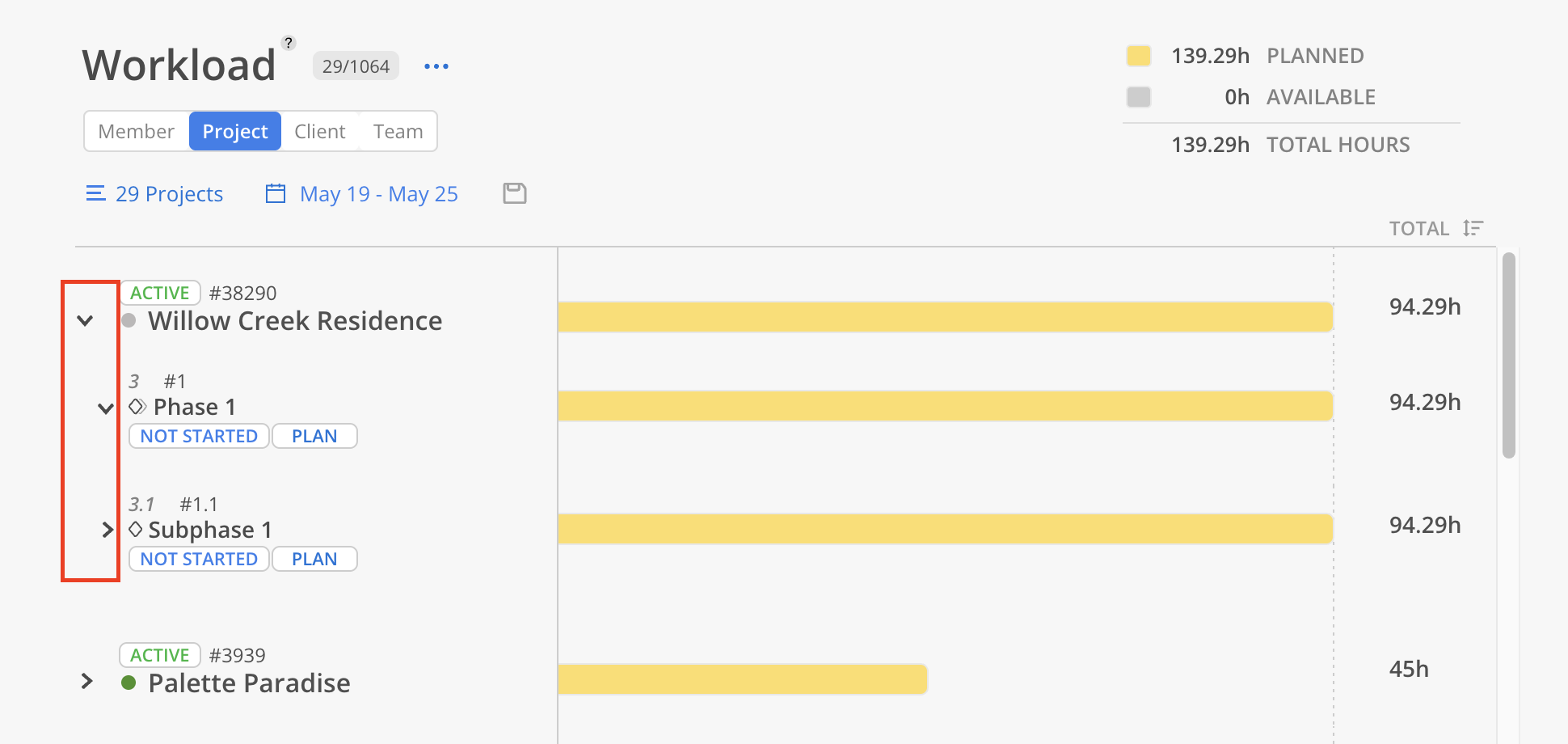The height and width of the screenshot is (744, 1568).
Task: Click the NOT STARTED badge under Phase 1
Action: [x=198, y=436]
